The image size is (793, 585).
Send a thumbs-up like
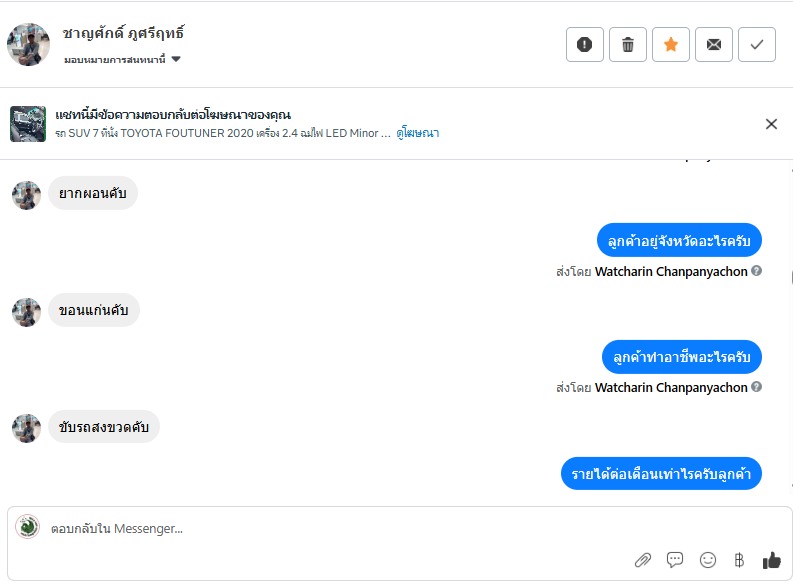click(x=771, y=560)
